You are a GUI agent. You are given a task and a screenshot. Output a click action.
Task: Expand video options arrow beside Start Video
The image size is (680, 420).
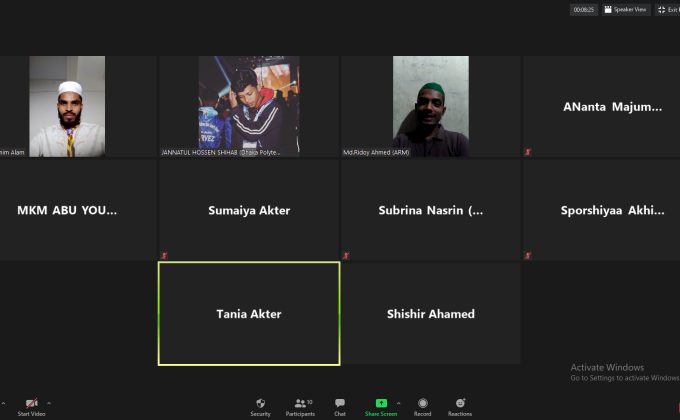click(49, 403)
